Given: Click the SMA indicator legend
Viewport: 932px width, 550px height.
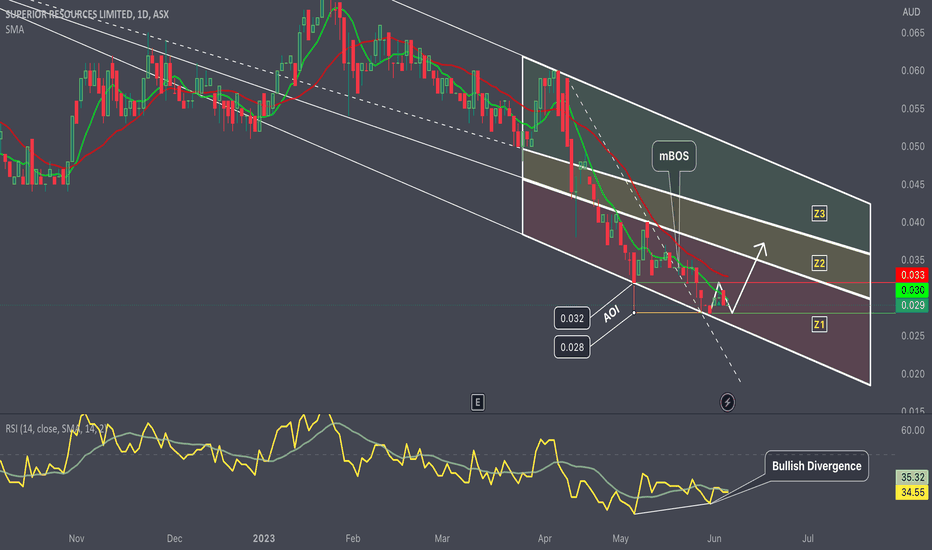Looking at the screenshot, I should click(15, 29).
